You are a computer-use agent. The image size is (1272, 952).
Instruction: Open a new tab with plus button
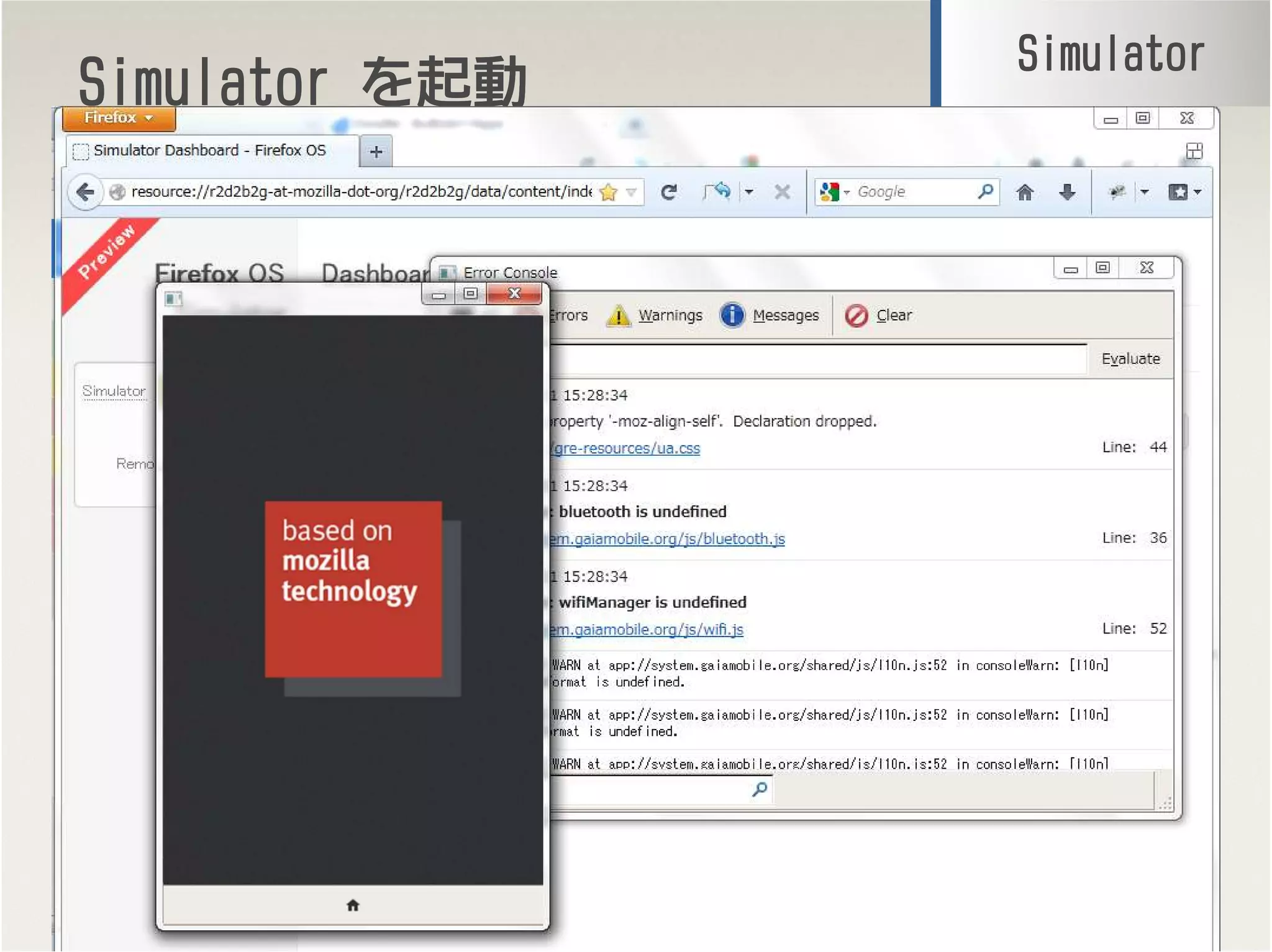tap(376, 152)
